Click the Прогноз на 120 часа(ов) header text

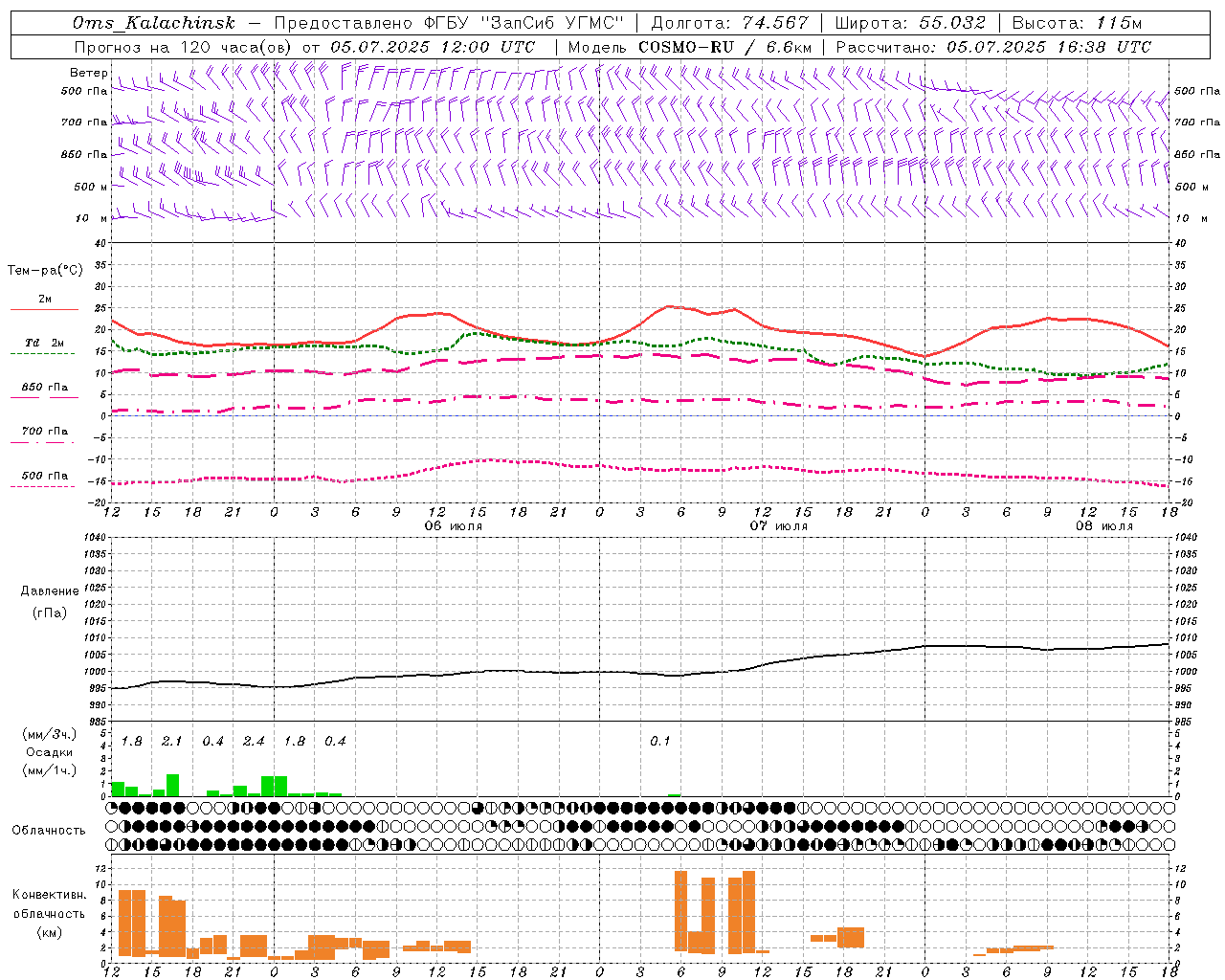184,47
